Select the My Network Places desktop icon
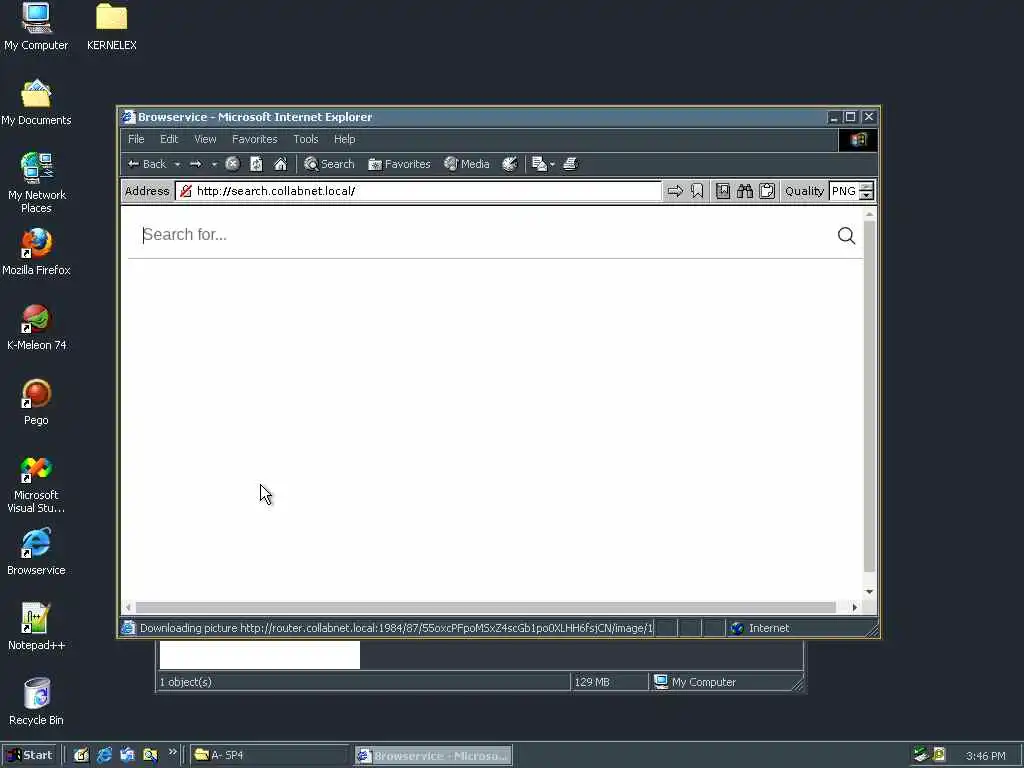The height and width of the screenshot is (768, 1024). (37, 183)
